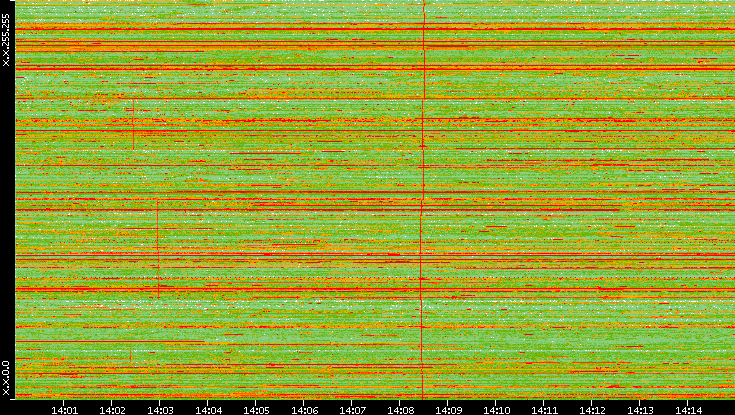Pick the 14:07 time marker
Screen dimensions: 735x415
pos(353,409)
